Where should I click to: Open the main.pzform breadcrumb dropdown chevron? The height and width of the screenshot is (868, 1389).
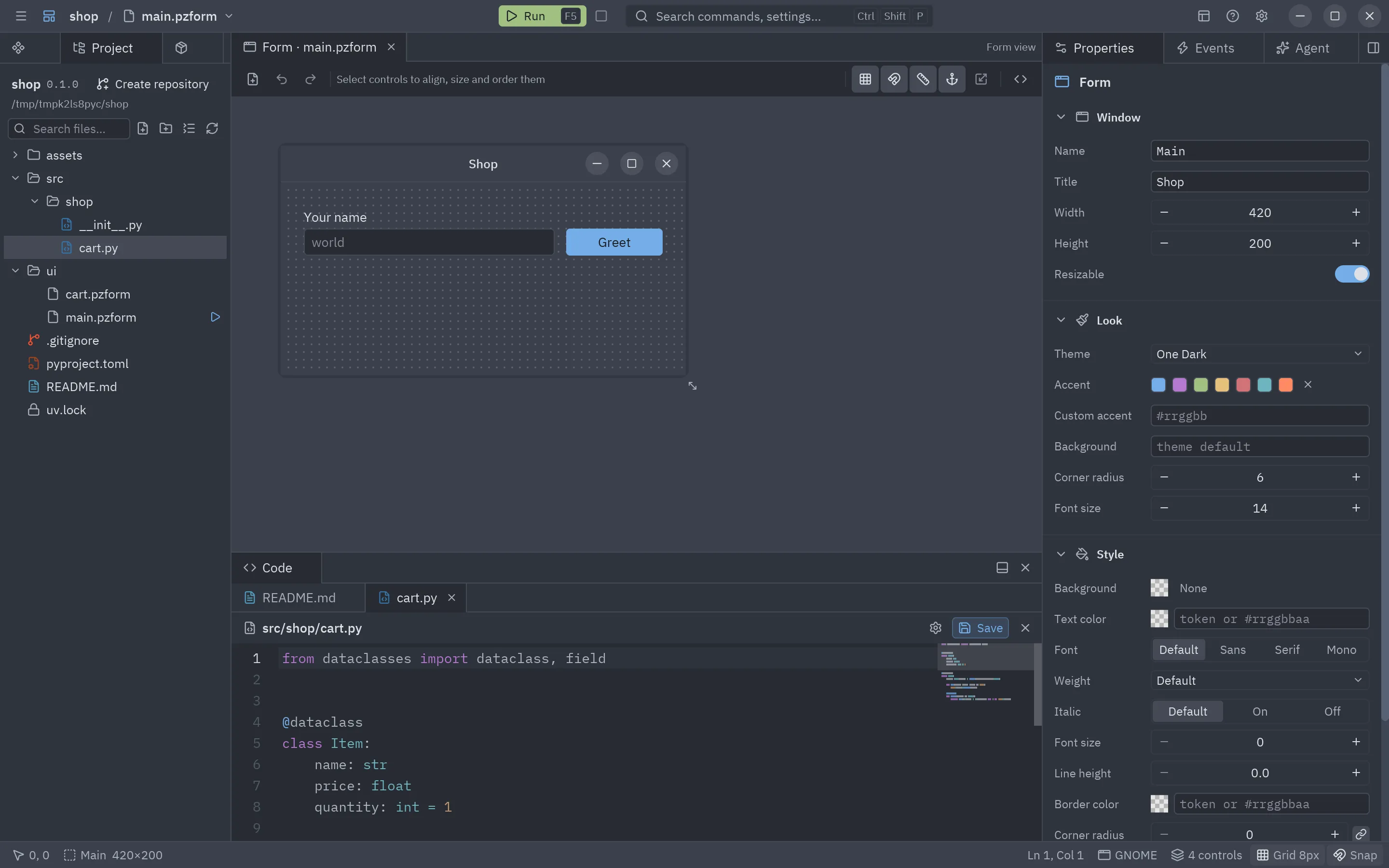[229, 16]
